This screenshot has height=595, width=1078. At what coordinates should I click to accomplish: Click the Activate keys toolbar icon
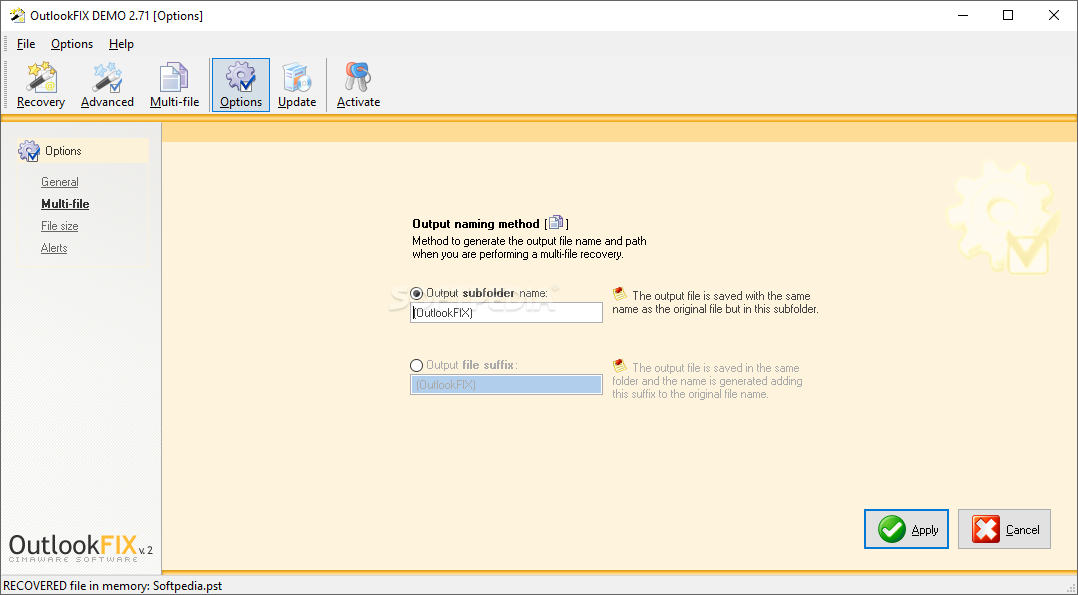358,85
